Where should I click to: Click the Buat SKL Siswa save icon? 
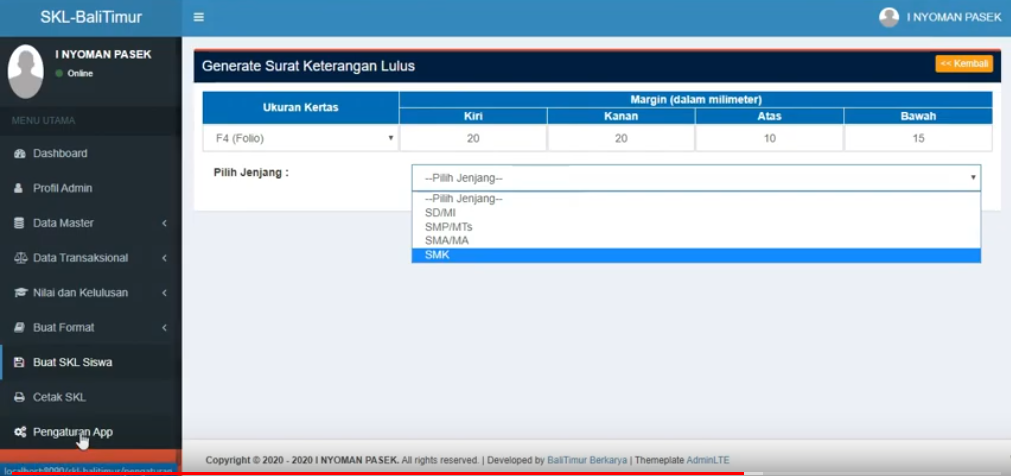coord(19,362)
